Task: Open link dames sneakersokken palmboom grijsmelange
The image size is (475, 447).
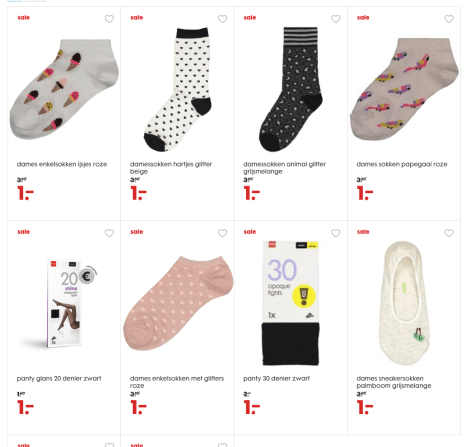Action: click(394, 382)
